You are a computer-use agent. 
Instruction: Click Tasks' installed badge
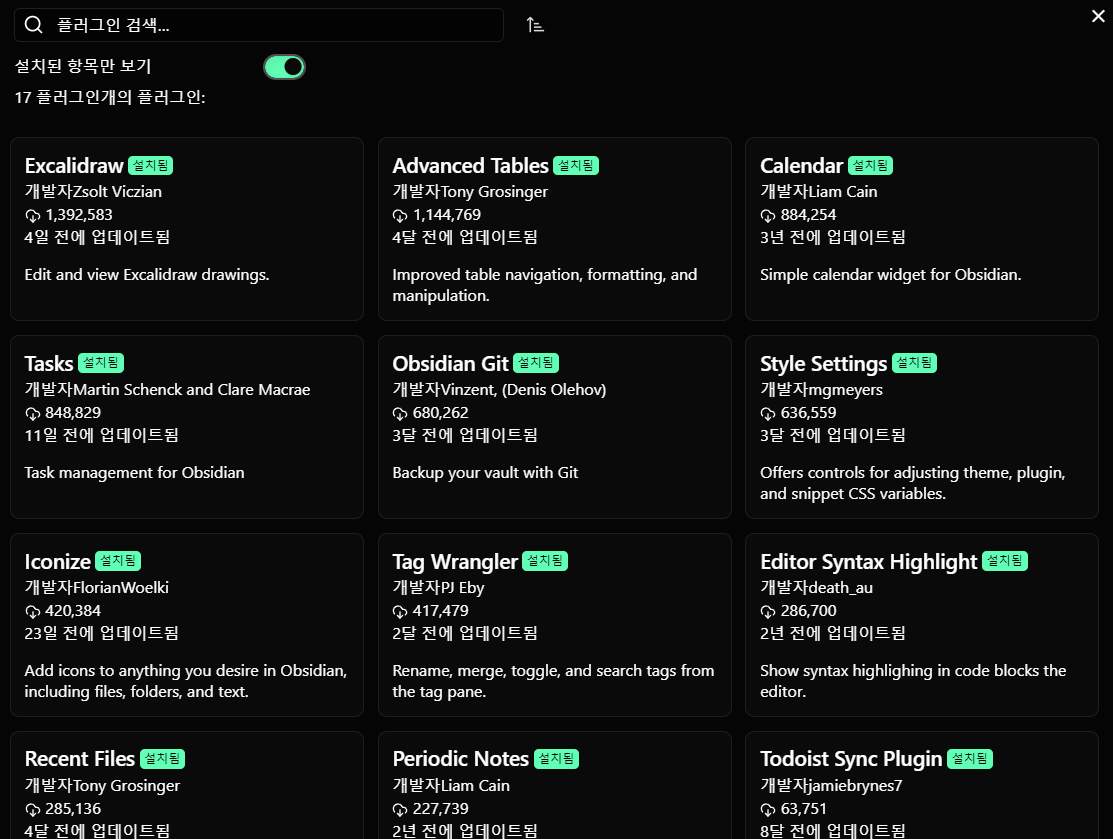[x=101, y=363]
